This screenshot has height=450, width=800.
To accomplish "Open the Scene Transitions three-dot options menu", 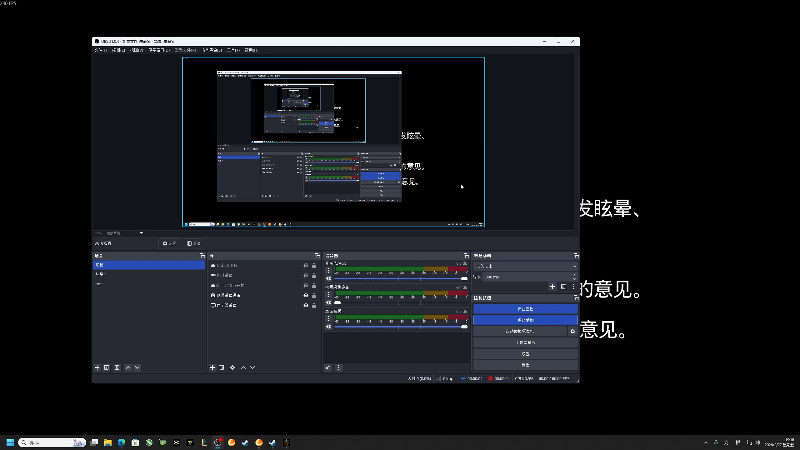I will [573, 287].
